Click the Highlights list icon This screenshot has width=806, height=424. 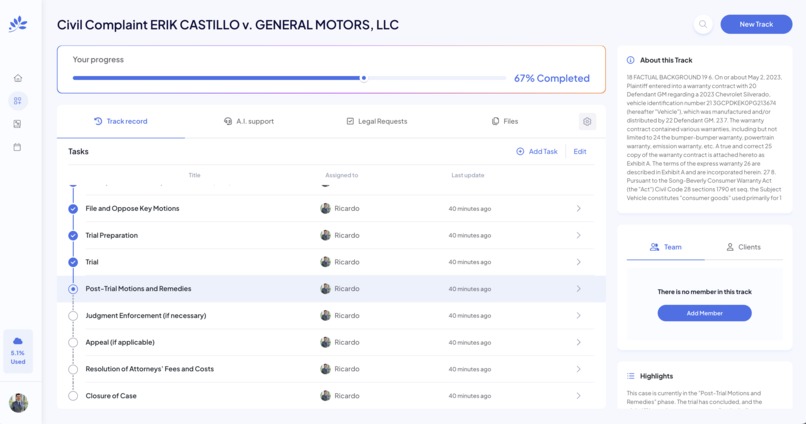pyautogui.click(x=631, y=376)
